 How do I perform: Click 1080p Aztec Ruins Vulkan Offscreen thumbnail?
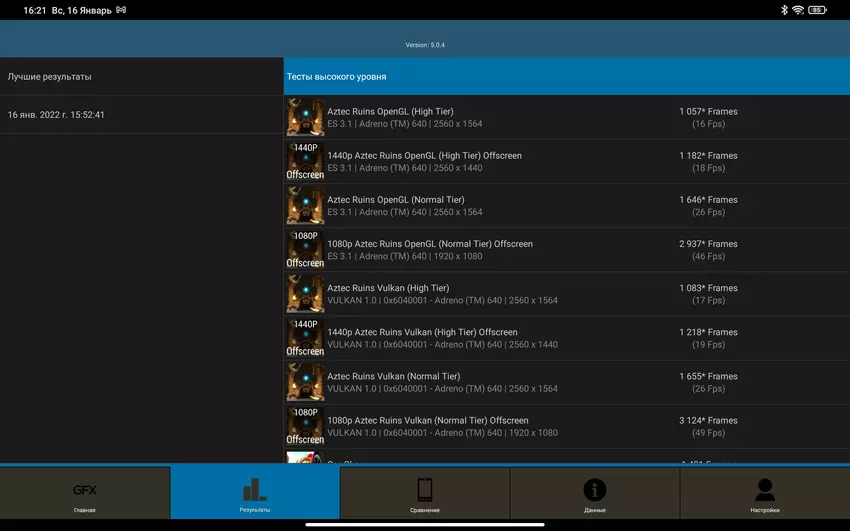(x=305, y=425)
